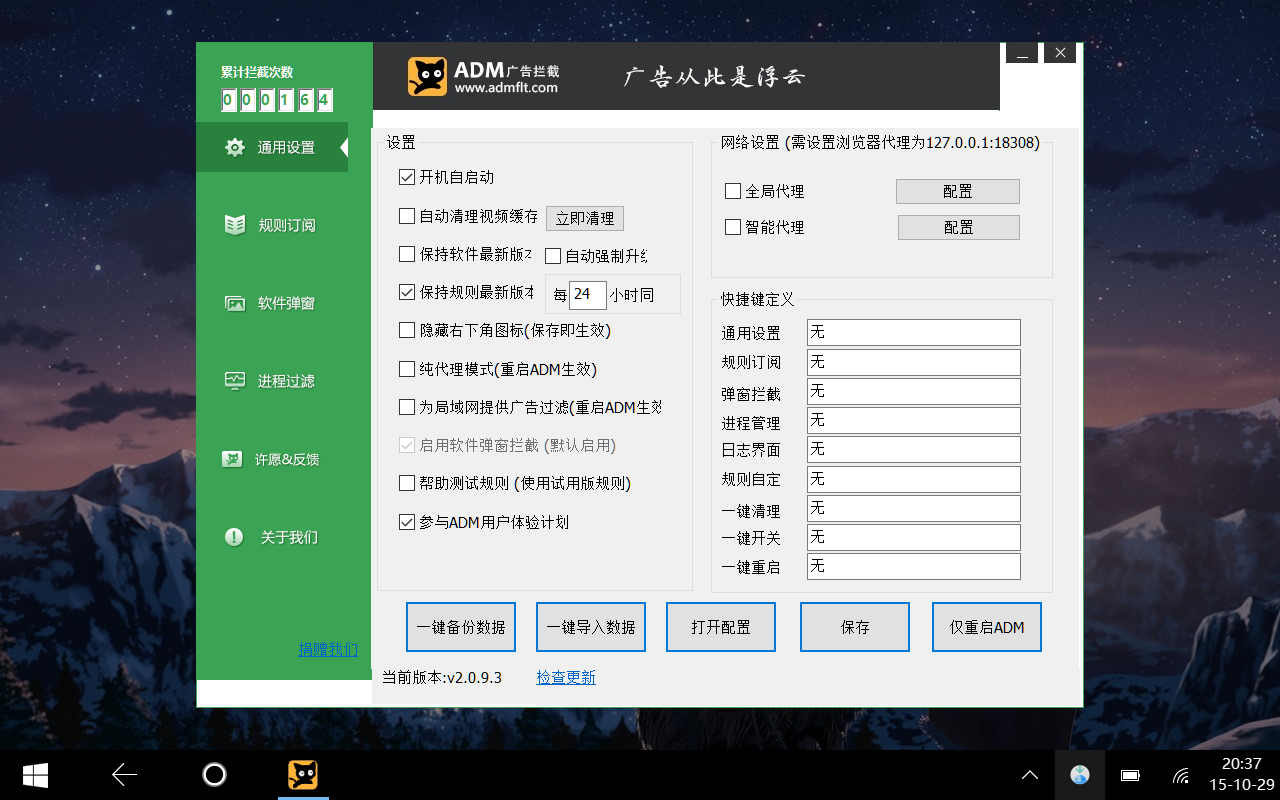
Task: Enable 保持软件最新版 checkbox
Action: point(407,254)
